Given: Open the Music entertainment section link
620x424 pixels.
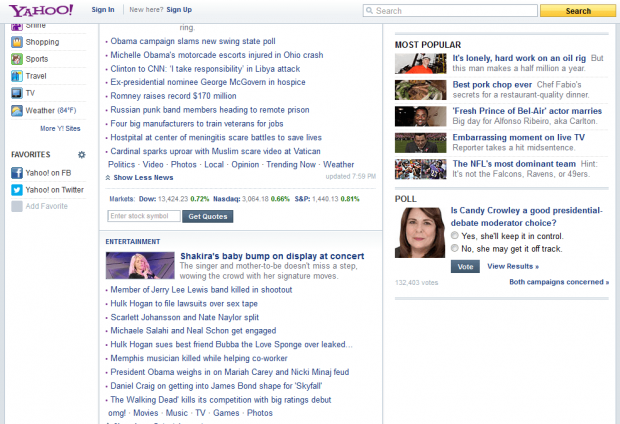Looking at the screenshot, I should click(176, 413).
